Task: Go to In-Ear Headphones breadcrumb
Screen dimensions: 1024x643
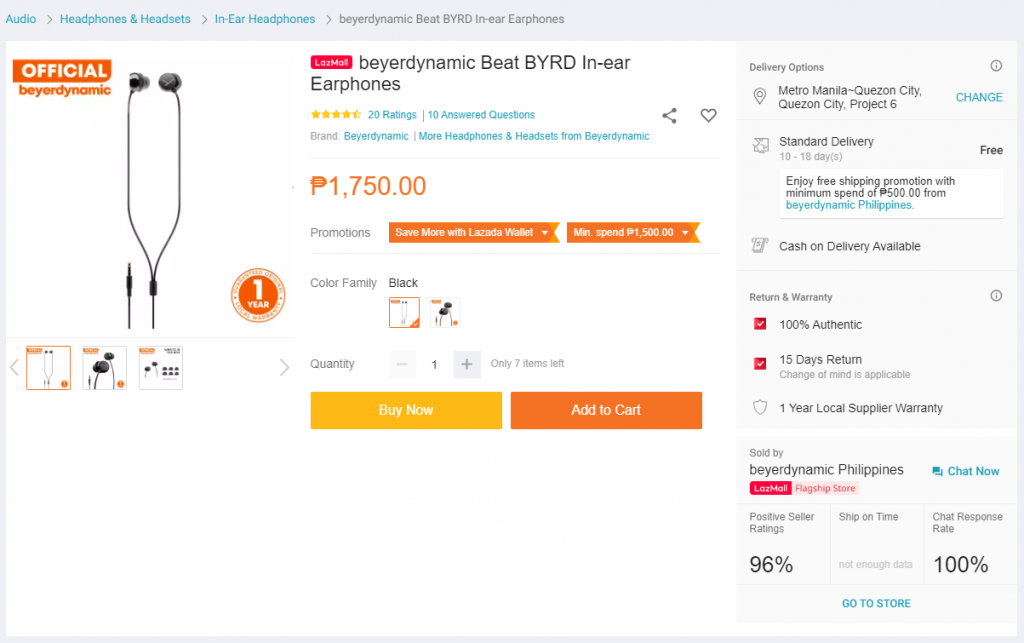Action: (x=265, y=19)
